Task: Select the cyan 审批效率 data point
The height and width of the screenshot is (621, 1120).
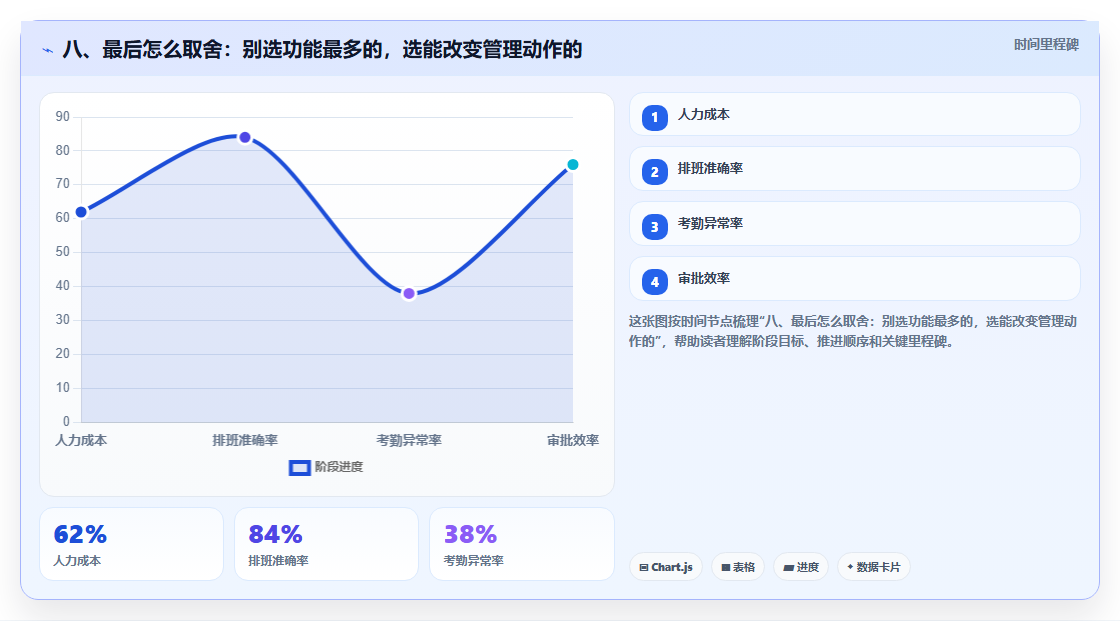Action: pos(572,165)
